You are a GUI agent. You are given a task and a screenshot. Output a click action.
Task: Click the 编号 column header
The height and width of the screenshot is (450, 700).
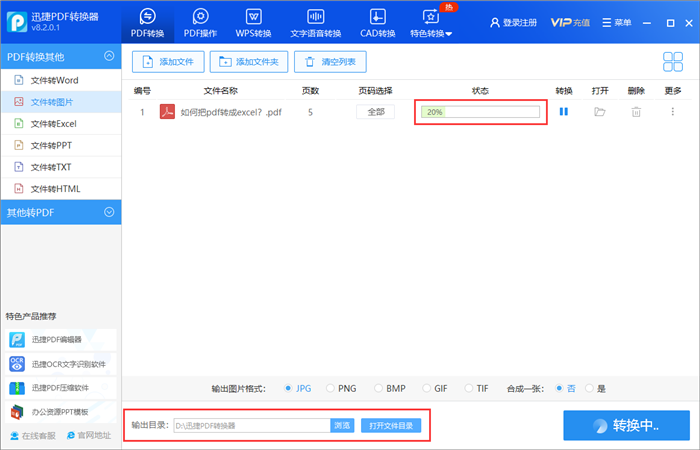coord(142,91)
